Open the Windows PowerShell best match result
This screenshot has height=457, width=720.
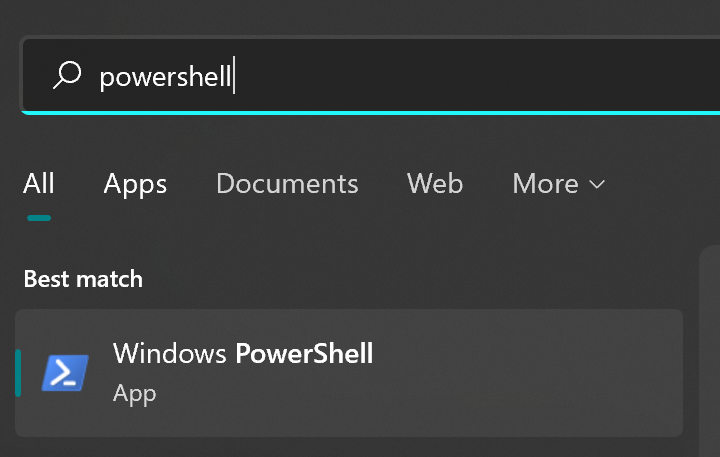point(349,373)
